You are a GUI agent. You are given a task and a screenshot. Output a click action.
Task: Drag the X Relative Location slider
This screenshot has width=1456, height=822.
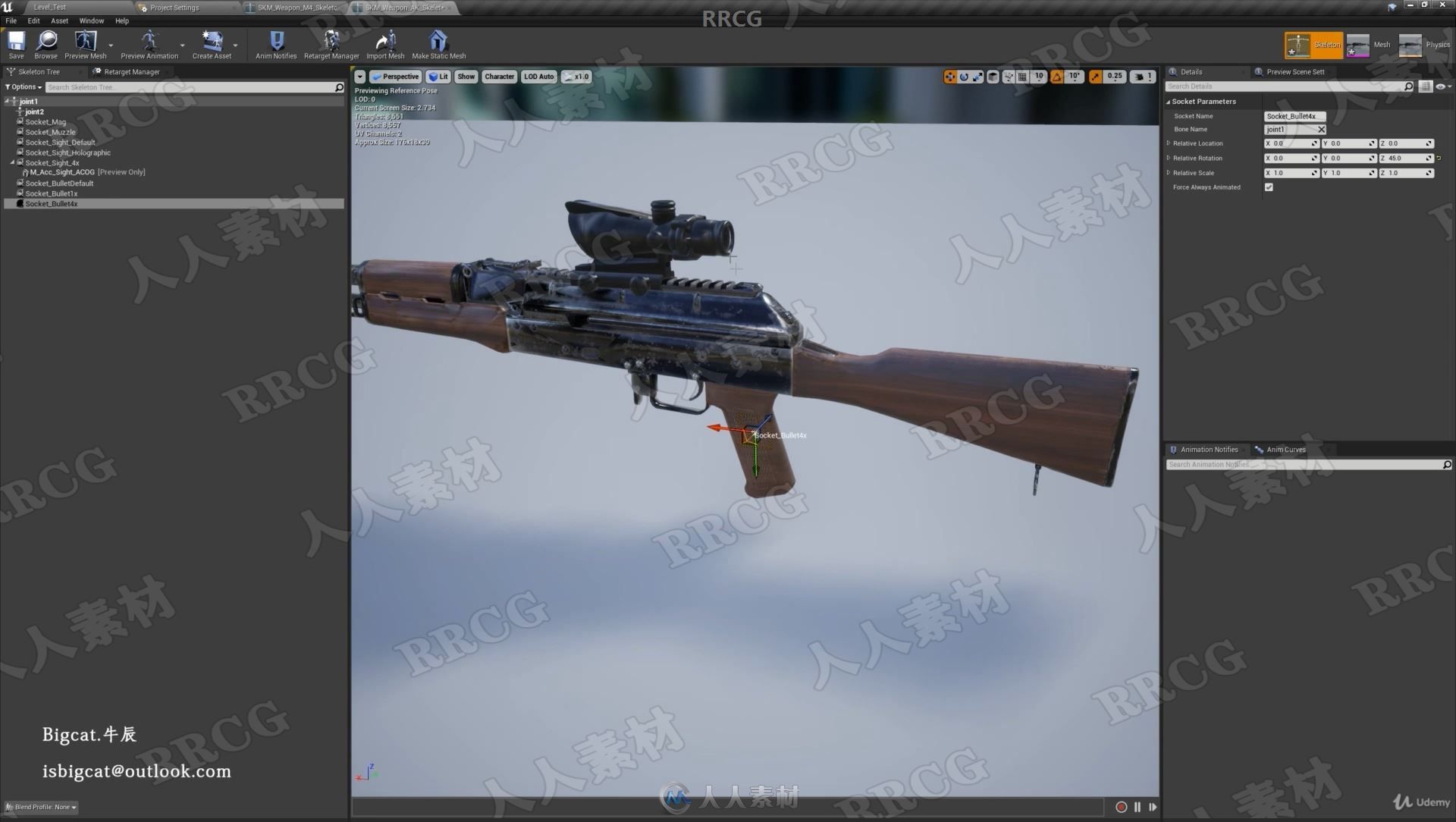1290,143
